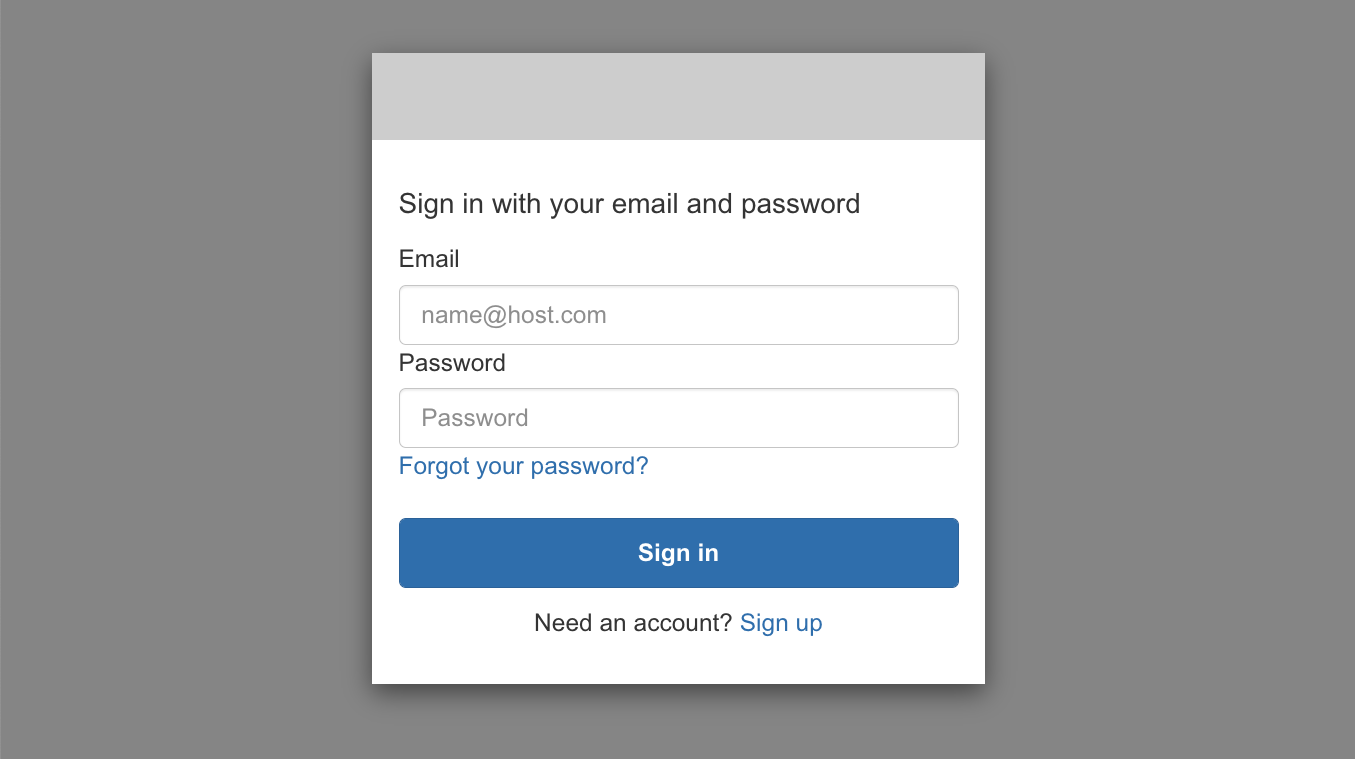The width and height of the screenshot is (1355, 759).
Task: Open the Forgot your password link
Action: point(523,466)
